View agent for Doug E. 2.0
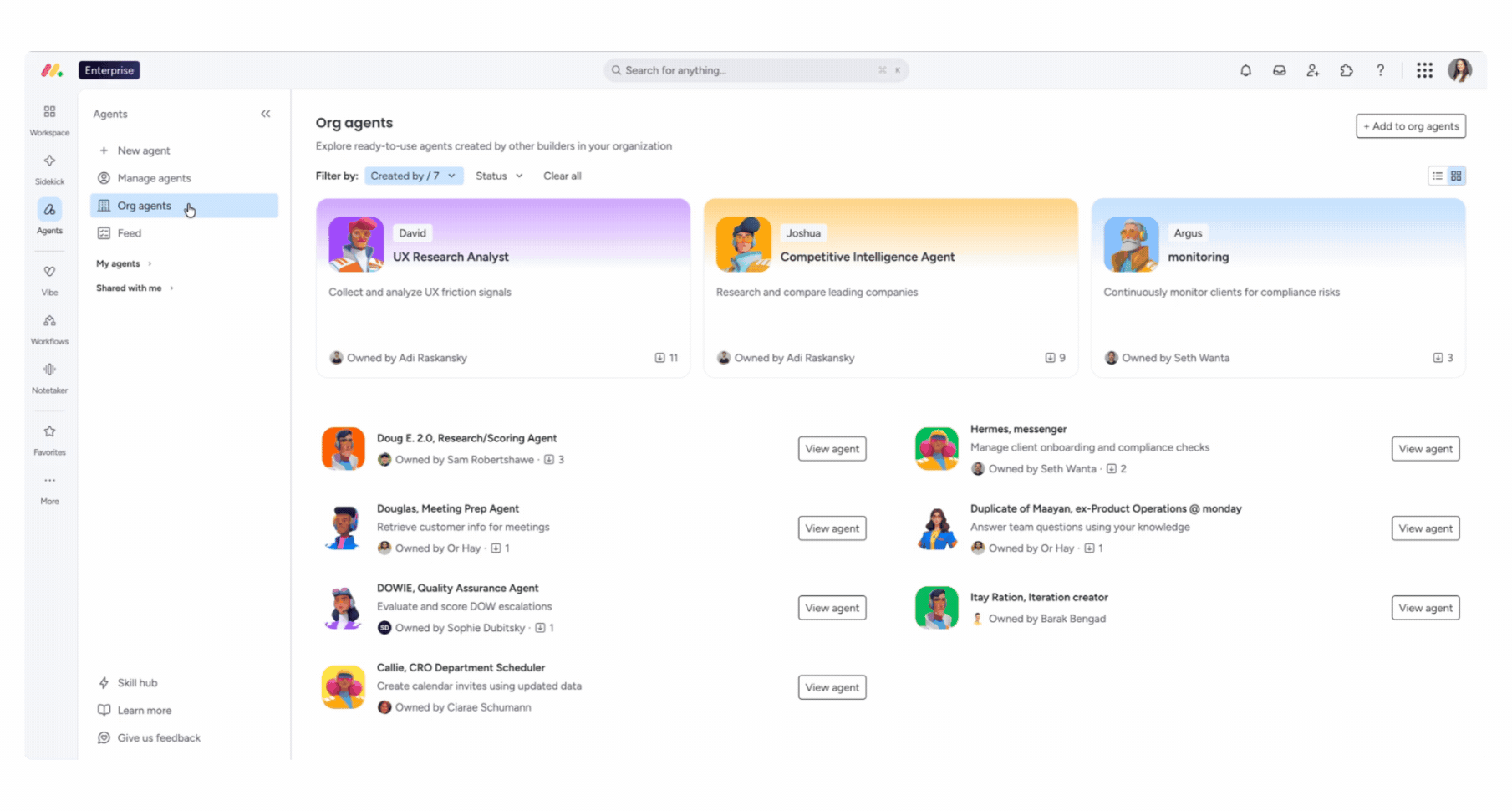This screenshot has height=811, width=1512. coord(832,449)
